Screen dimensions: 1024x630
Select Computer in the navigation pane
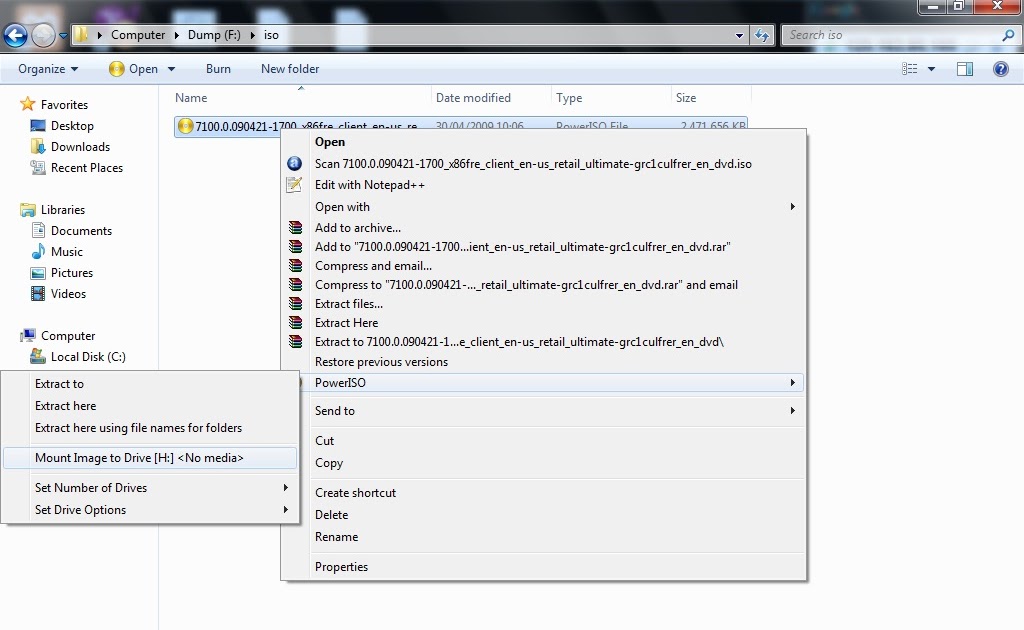[68, 336]
